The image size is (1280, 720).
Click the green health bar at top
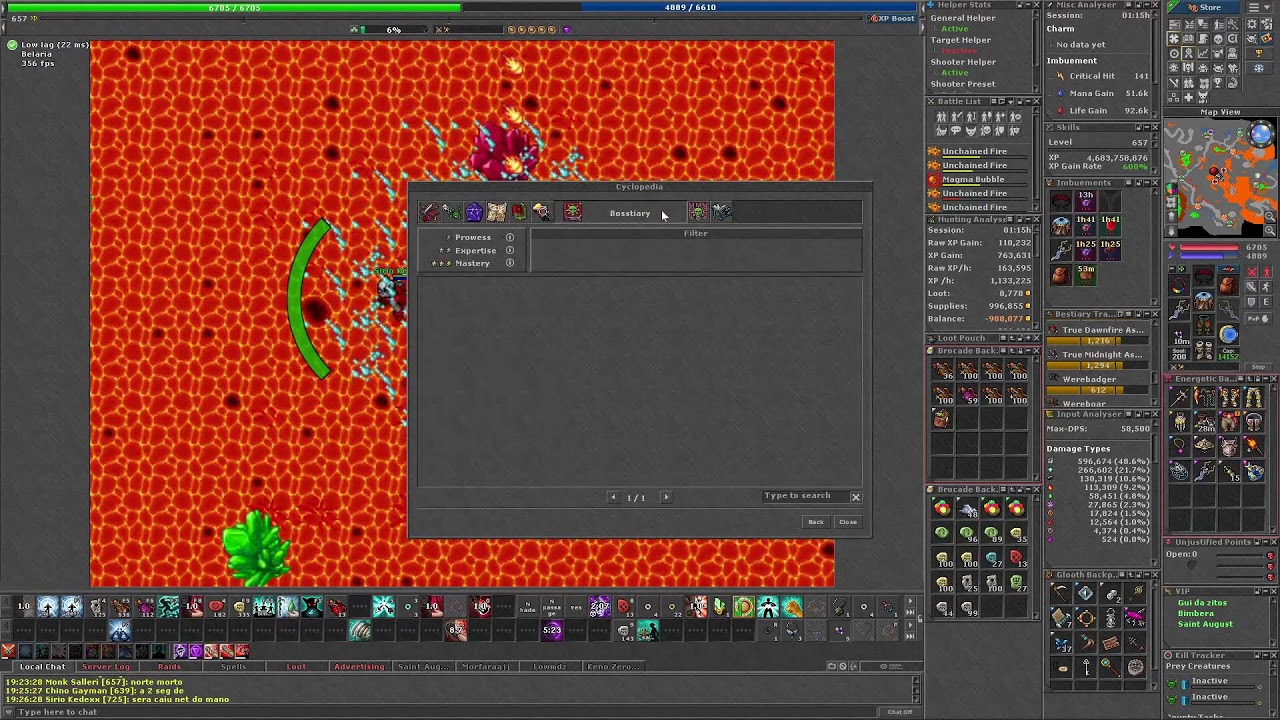pyautogui.click(x=234, y=7)
